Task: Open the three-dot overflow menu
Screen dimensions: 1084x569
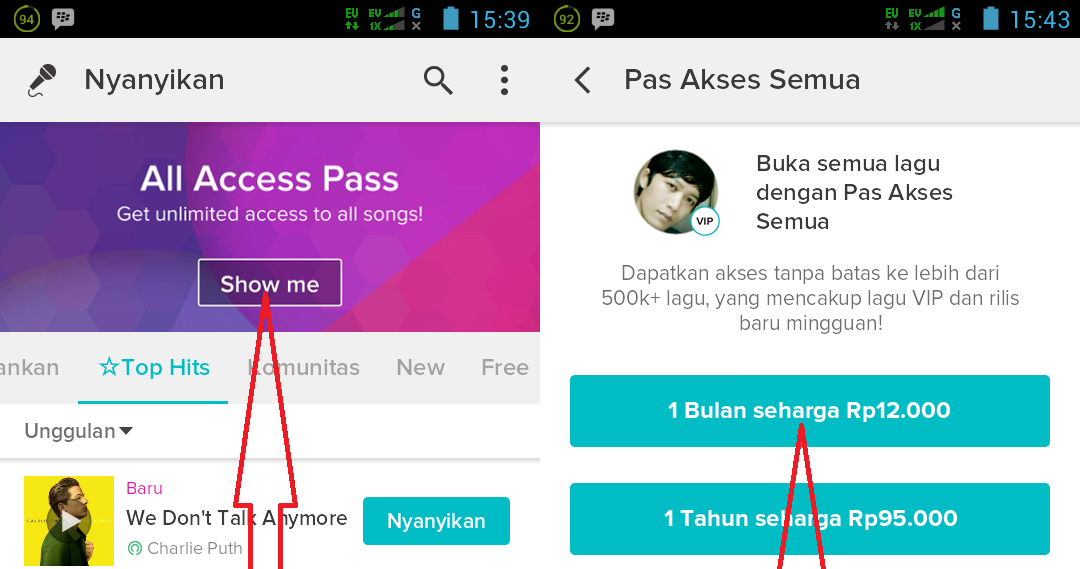Action: [x=505, y=80]
